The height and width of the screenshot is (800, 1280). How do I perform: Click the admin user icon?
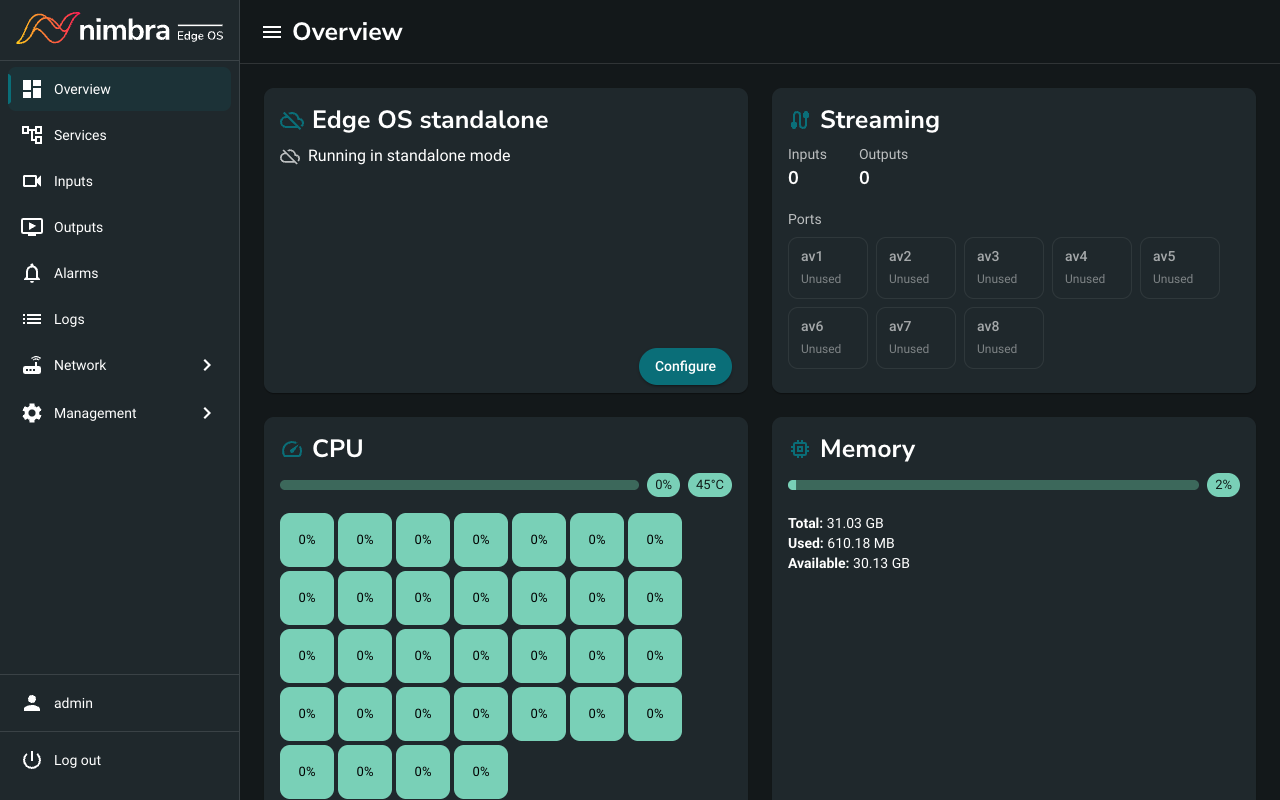click(32, 703)
